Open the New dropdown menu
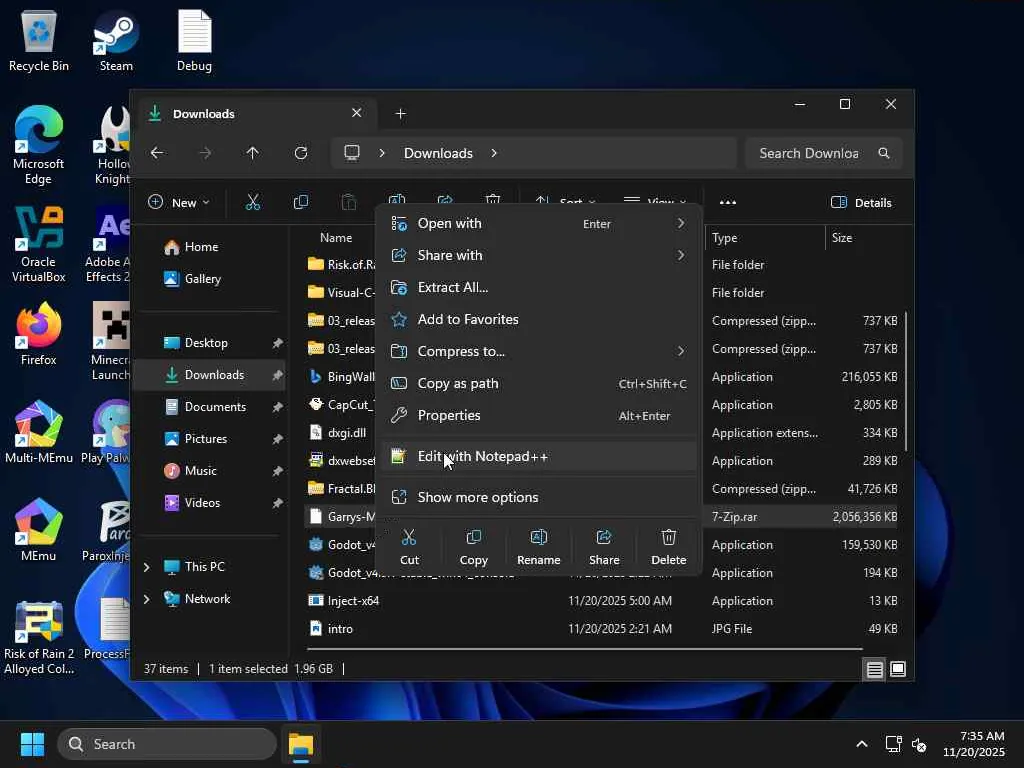This screenshot has height=768, width=1024. click(x=179, y=203)
